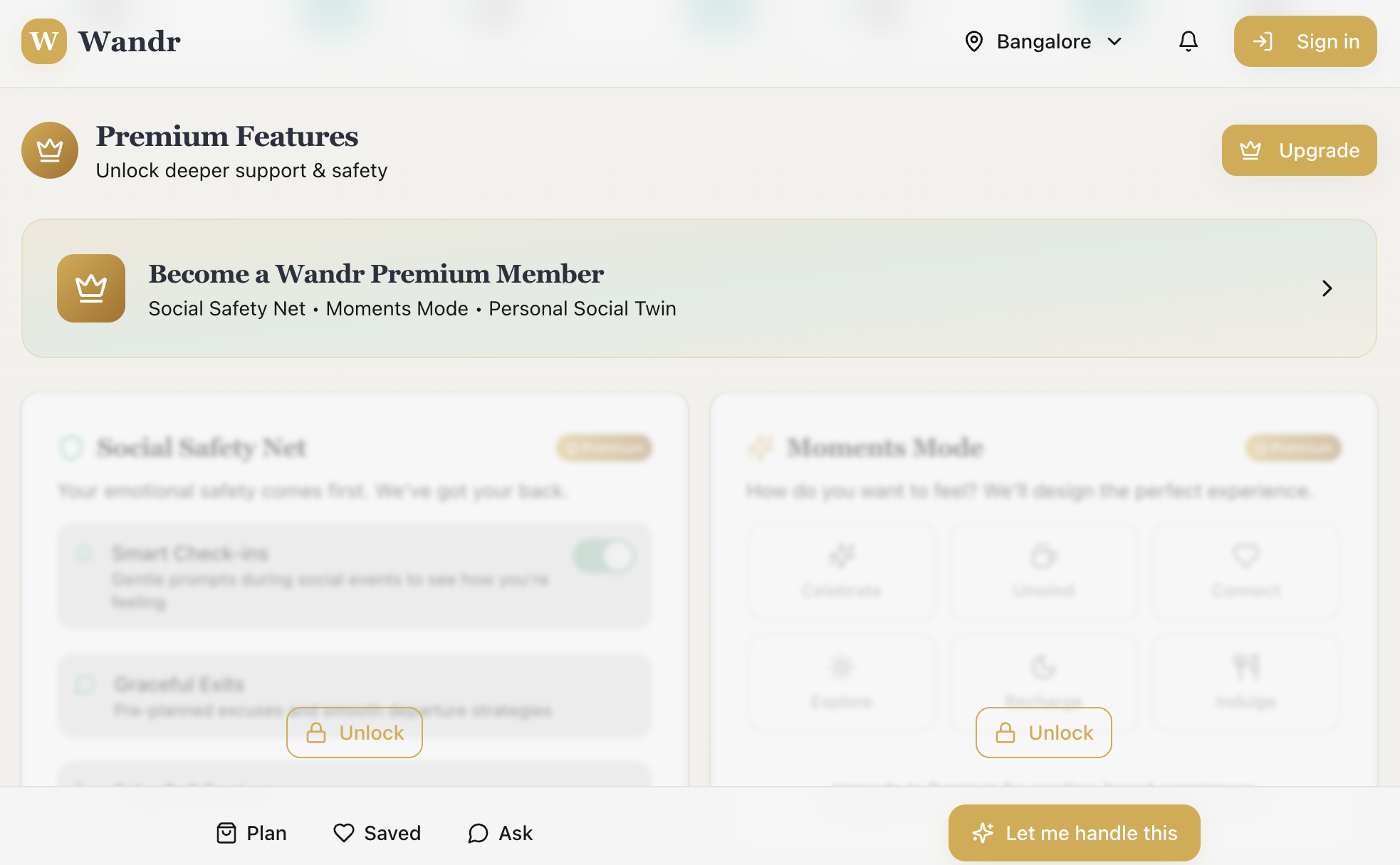1400x865 pixels.
Task: Open the Plan tab
Action: [251, 832]
